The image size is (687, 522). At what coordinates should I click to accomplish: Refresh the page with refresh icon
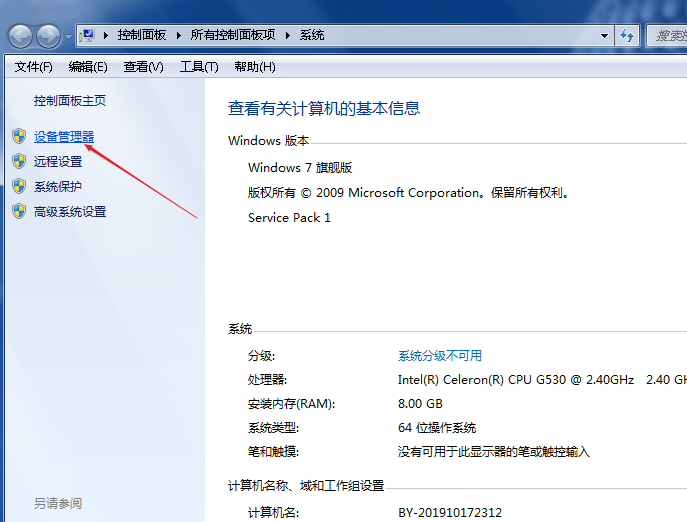pos(627,36)
